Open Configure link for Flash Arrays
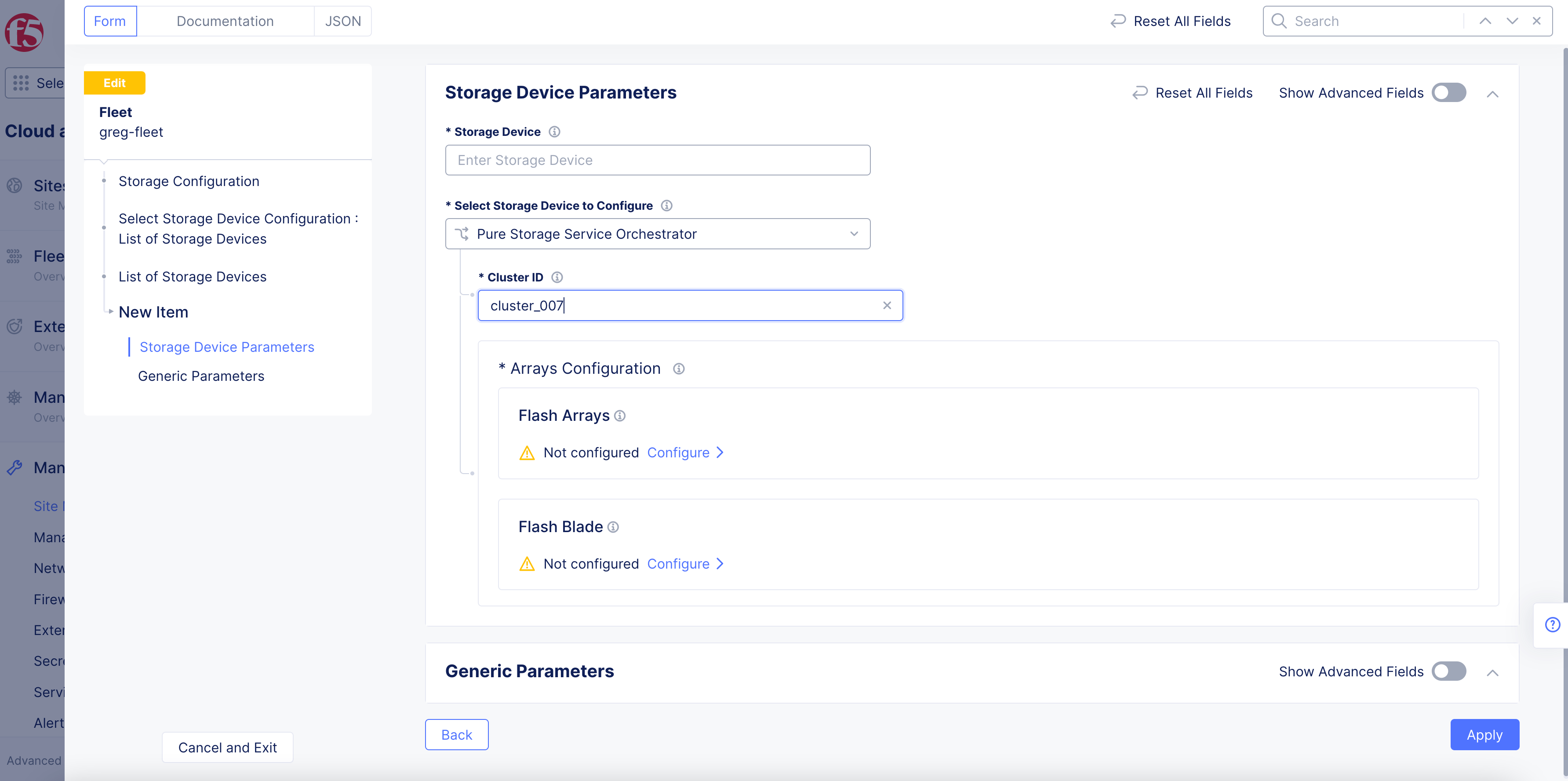The width and height of the screenshot is (1568, 781). pyautogui.click(x=679, y=453)
